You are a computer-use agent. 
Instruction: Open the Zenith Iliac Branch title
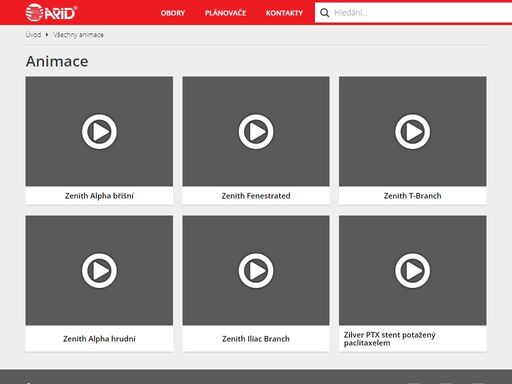tap(256, 339)
